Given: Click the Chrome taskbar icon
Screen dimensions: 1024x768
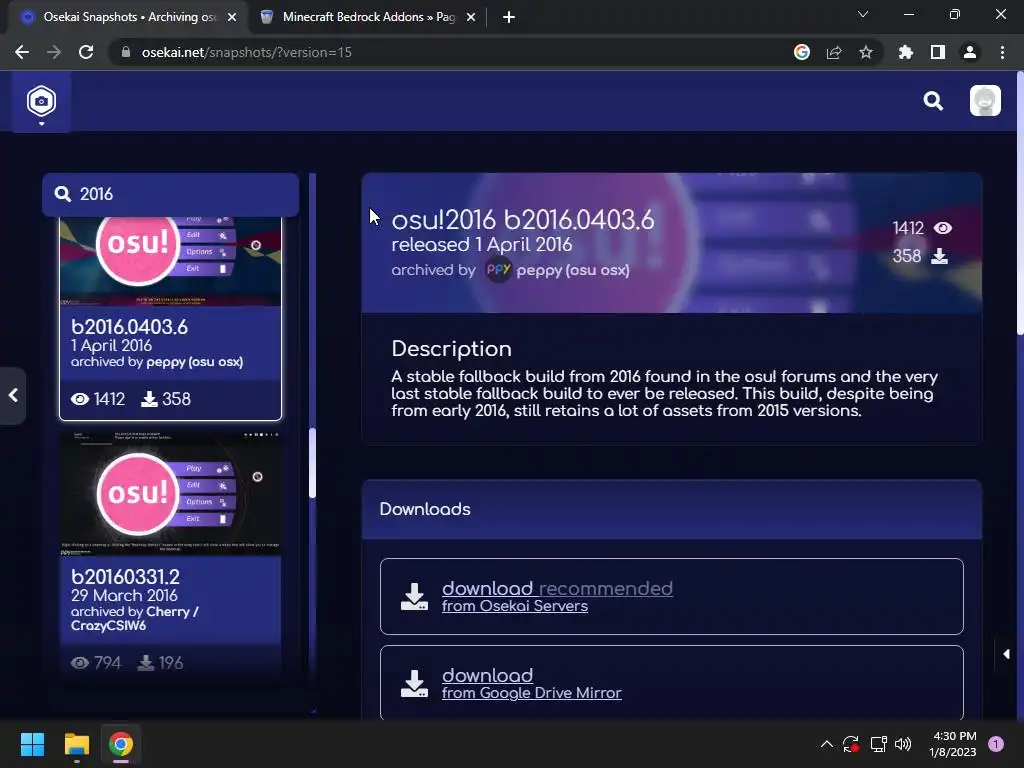Looking at the screenshot, I should [121, 744].
